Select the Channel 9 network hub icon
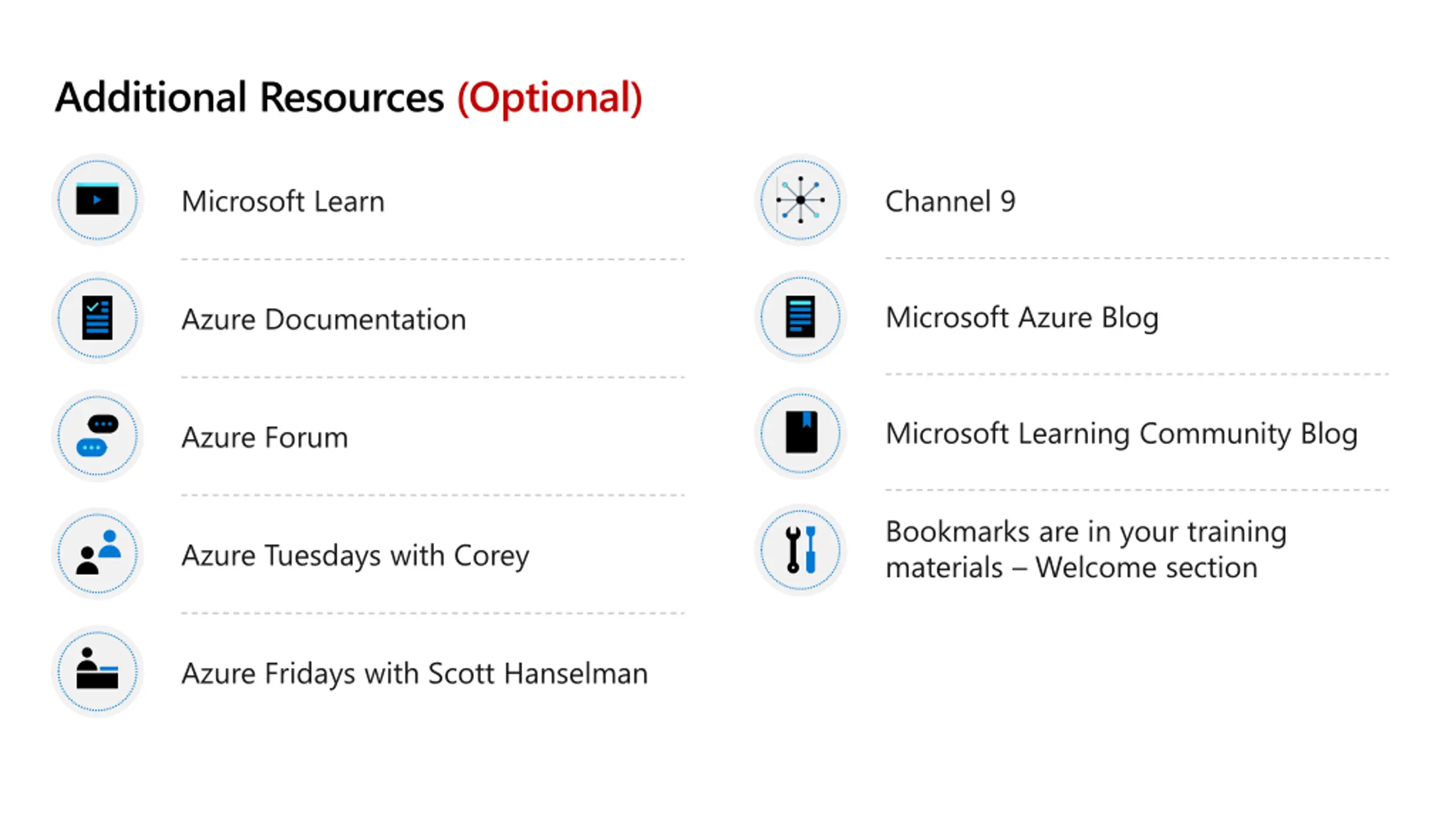1456x819 pixels. coord(800,200)
